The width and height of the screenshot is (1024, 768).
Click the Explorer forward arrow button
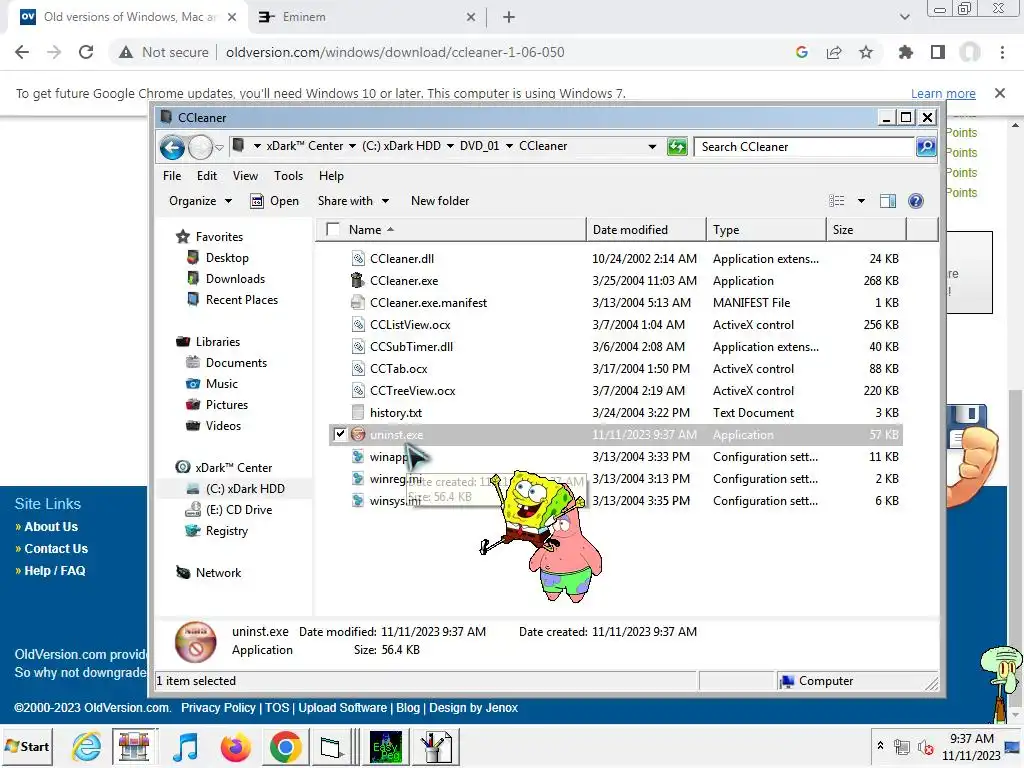(200, 148)
